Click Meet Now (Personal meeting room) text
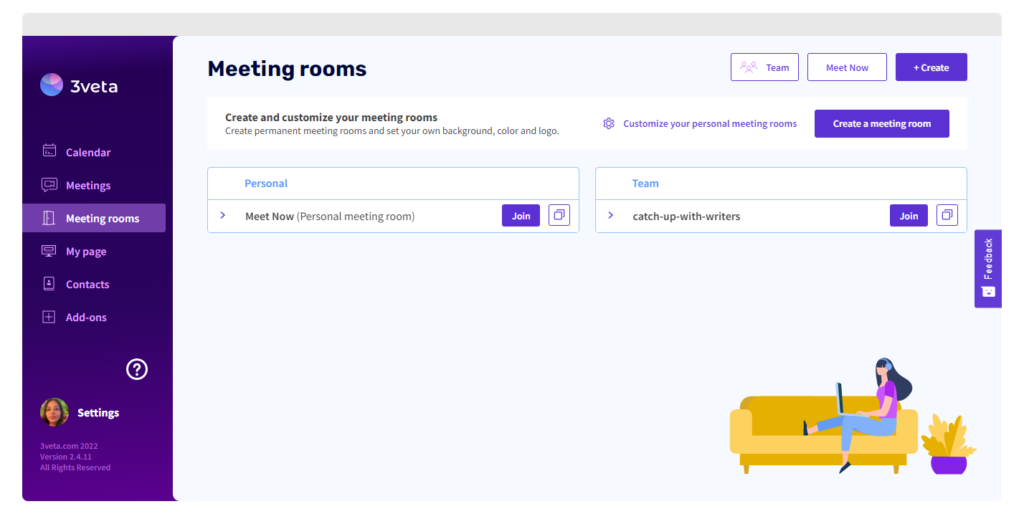The image size is (1024, 514). [330, 216]
